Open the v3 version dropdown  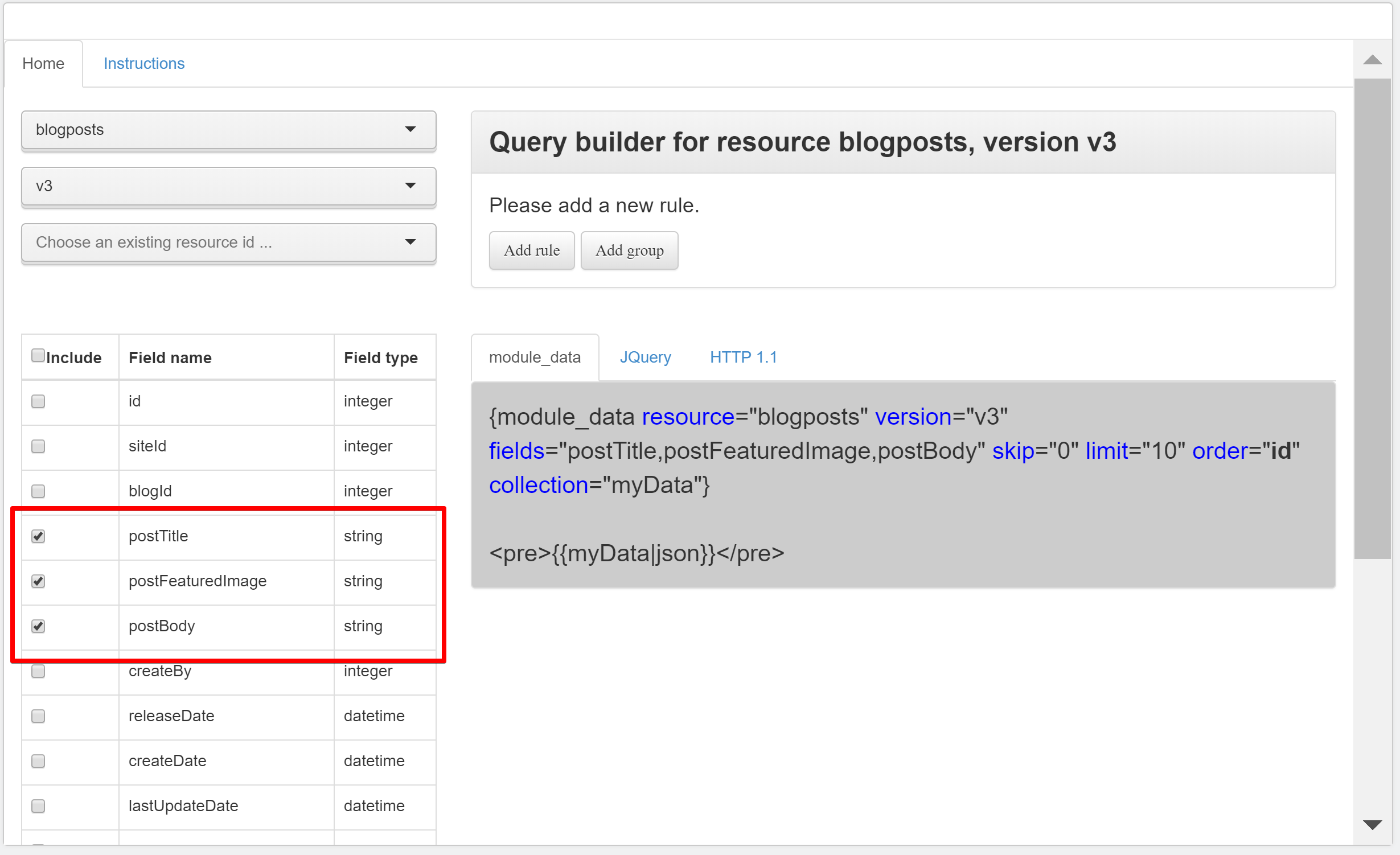point(228,186)
